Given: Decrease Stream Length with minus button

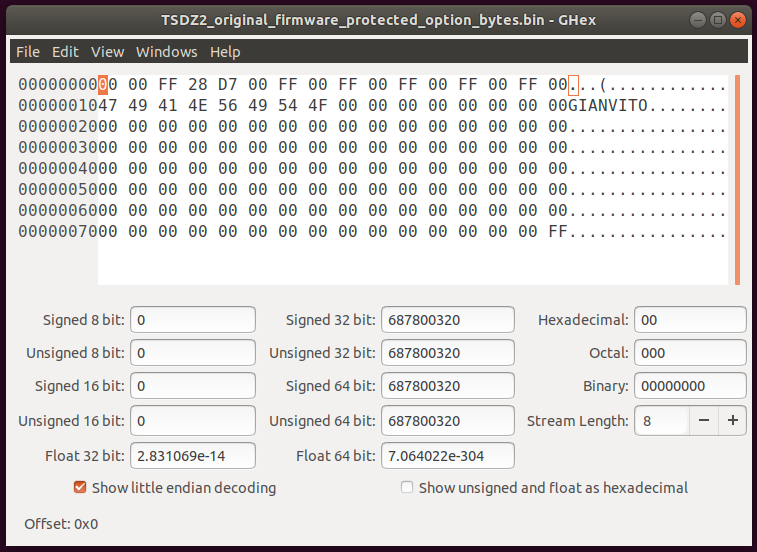Looking at the screenshot, I should click(x=704, y=421).
